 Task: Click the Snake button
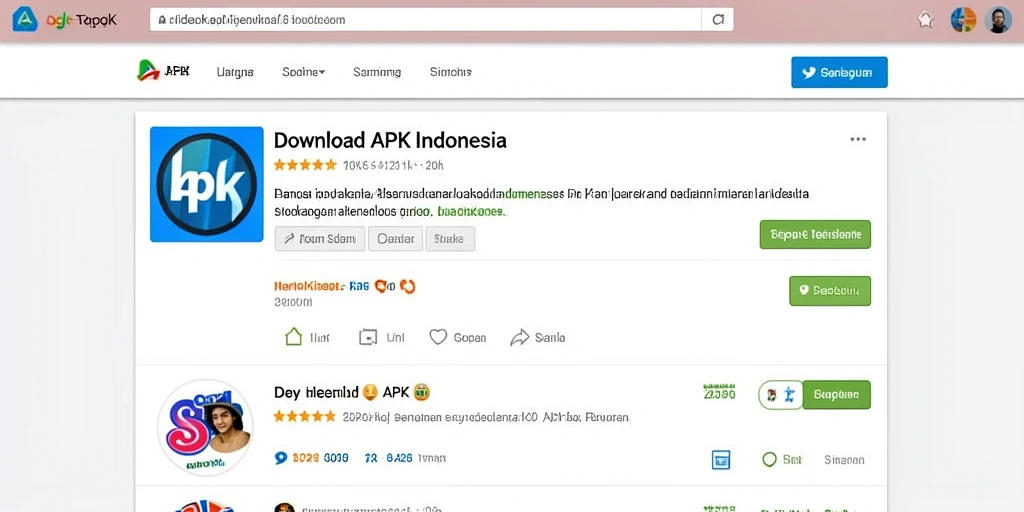click(x=450, y=238)
